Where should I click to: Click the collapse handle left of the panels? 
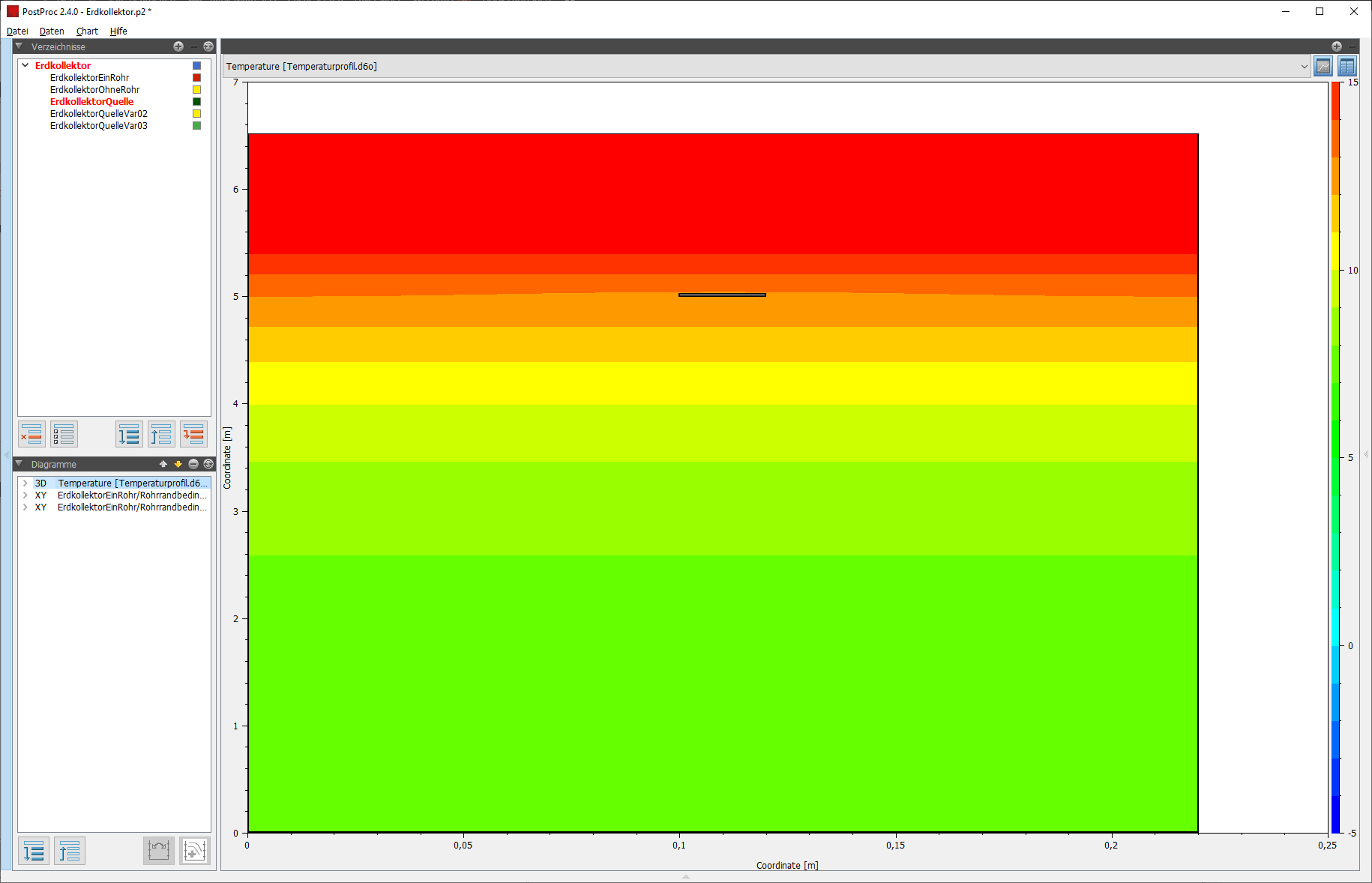(x=7, y=455)
